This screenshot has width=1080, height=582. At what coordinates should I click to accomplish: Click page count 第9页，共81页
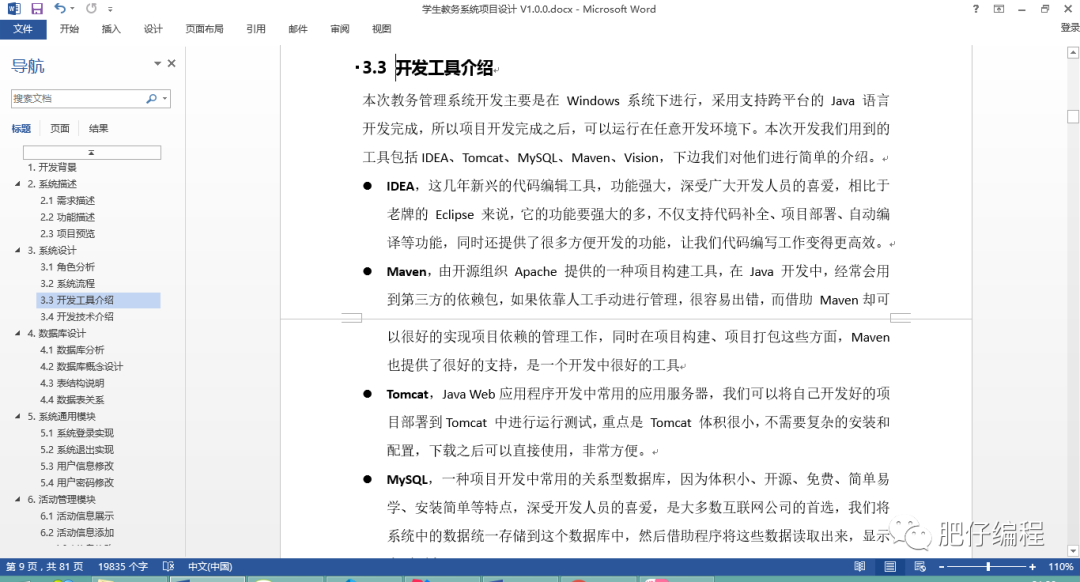45,567
